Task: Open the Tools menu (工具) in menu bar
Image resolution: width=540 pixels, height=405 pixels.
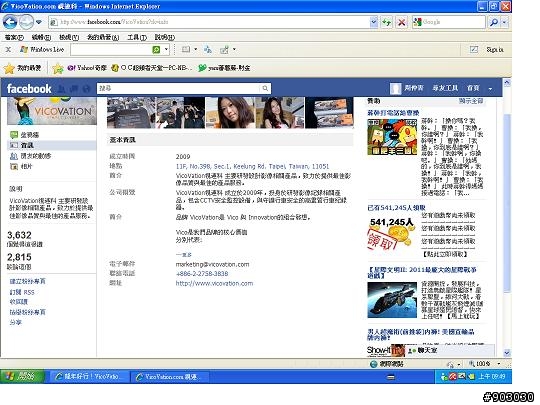Action: pos(137,37)
